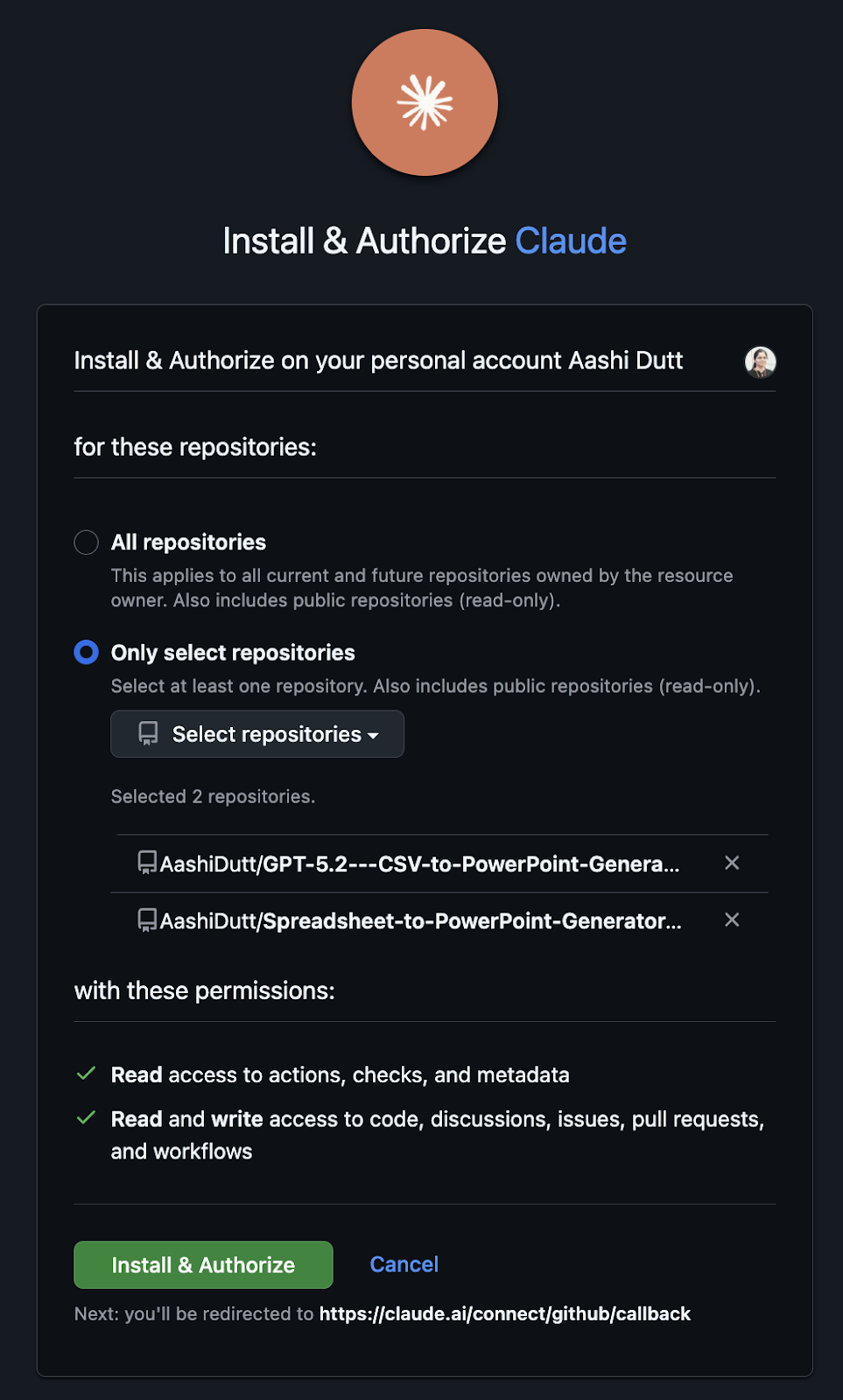
Task: Select the Claude text in title
Action: tap(571, 240)
